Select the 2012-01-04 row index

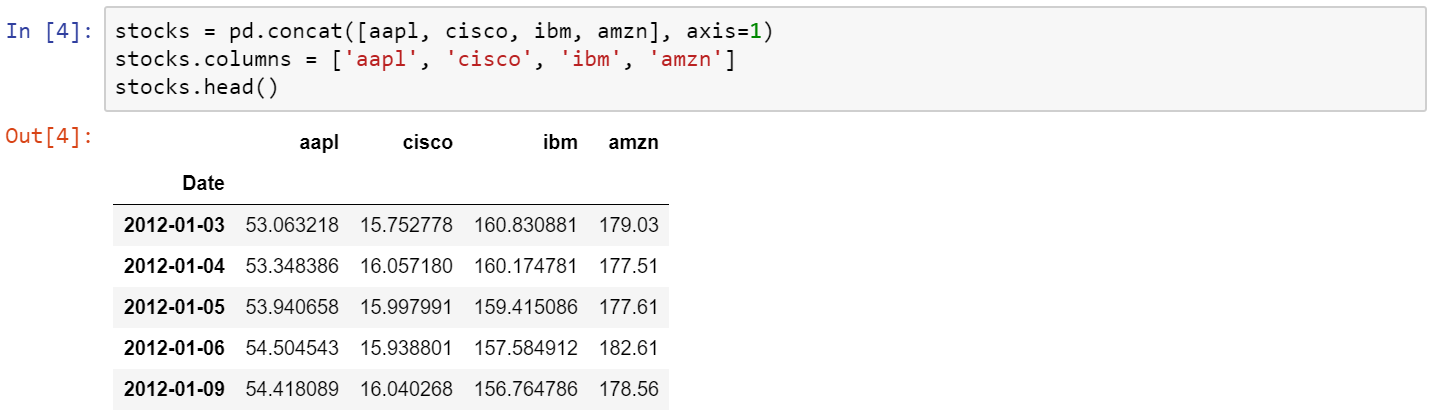pos(174,266)
